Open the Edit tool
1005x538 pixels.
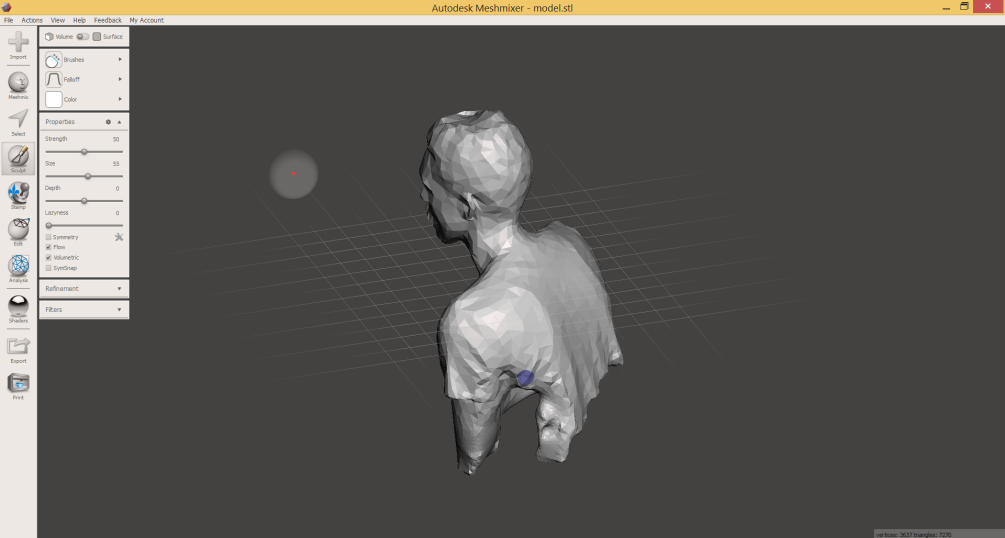(x=18, y=229)
